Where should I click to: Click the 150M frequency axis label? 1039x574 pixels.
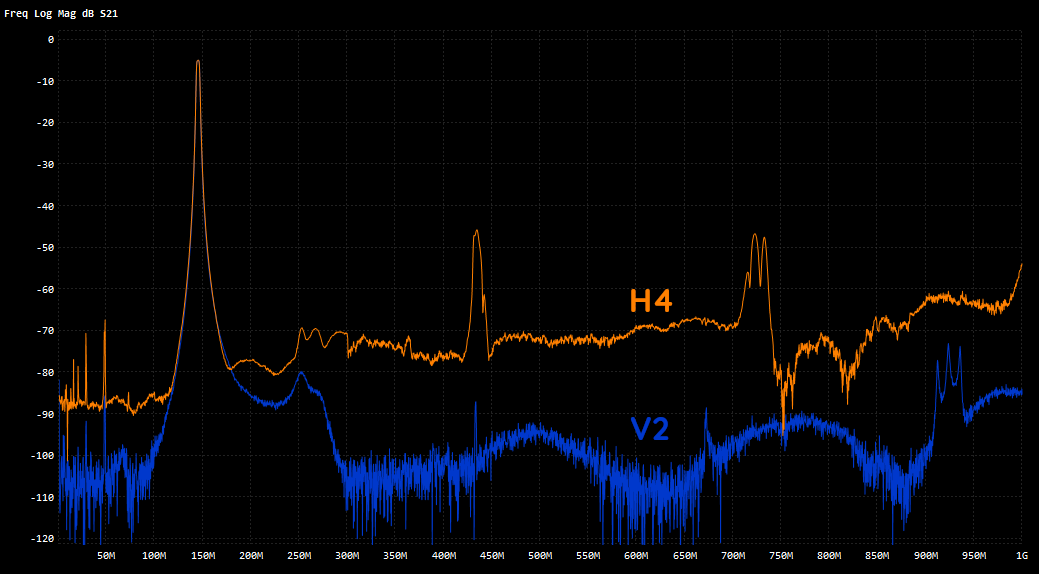tap(203, 555)
